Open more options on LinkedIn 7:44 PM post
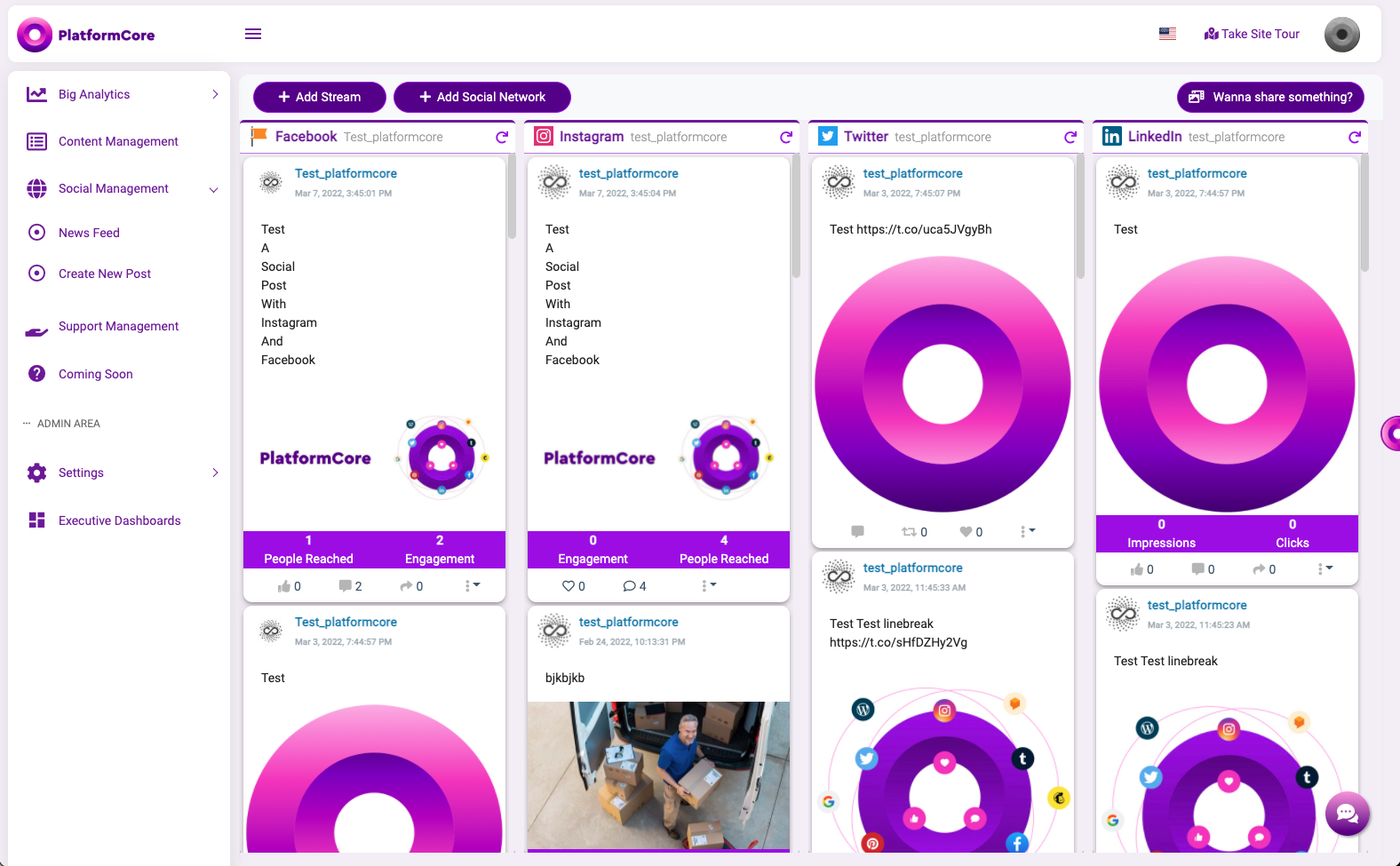 (x=1325, y=568)
